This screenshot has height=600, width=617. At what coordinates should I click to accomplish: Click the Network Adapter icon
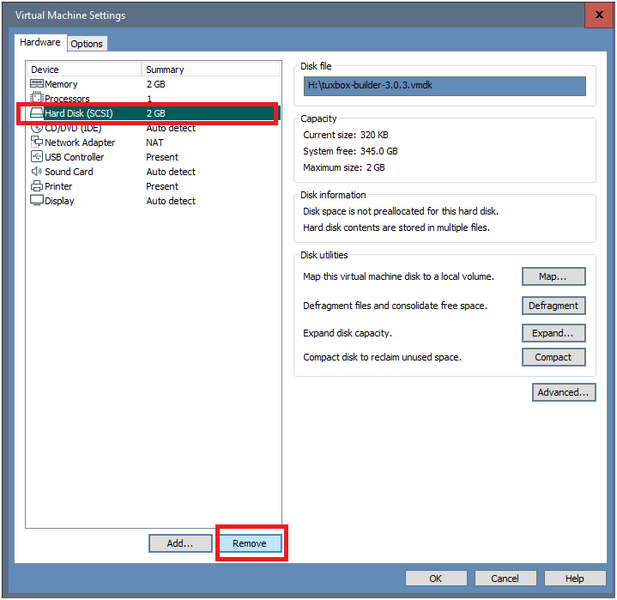[37, 142]
